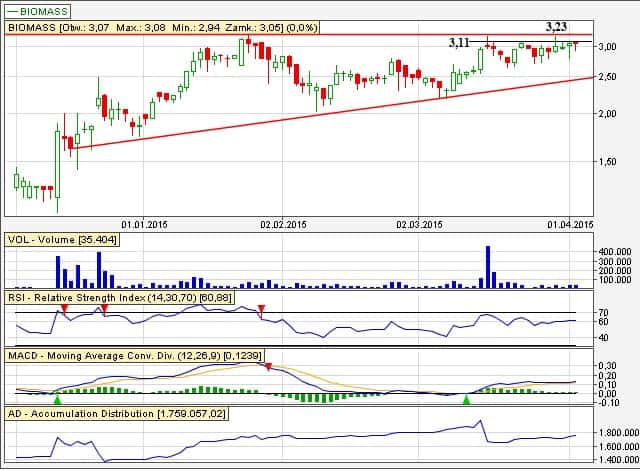Click the third red triangle on RSI panel

pyautogui.click(x=261, y=309)
